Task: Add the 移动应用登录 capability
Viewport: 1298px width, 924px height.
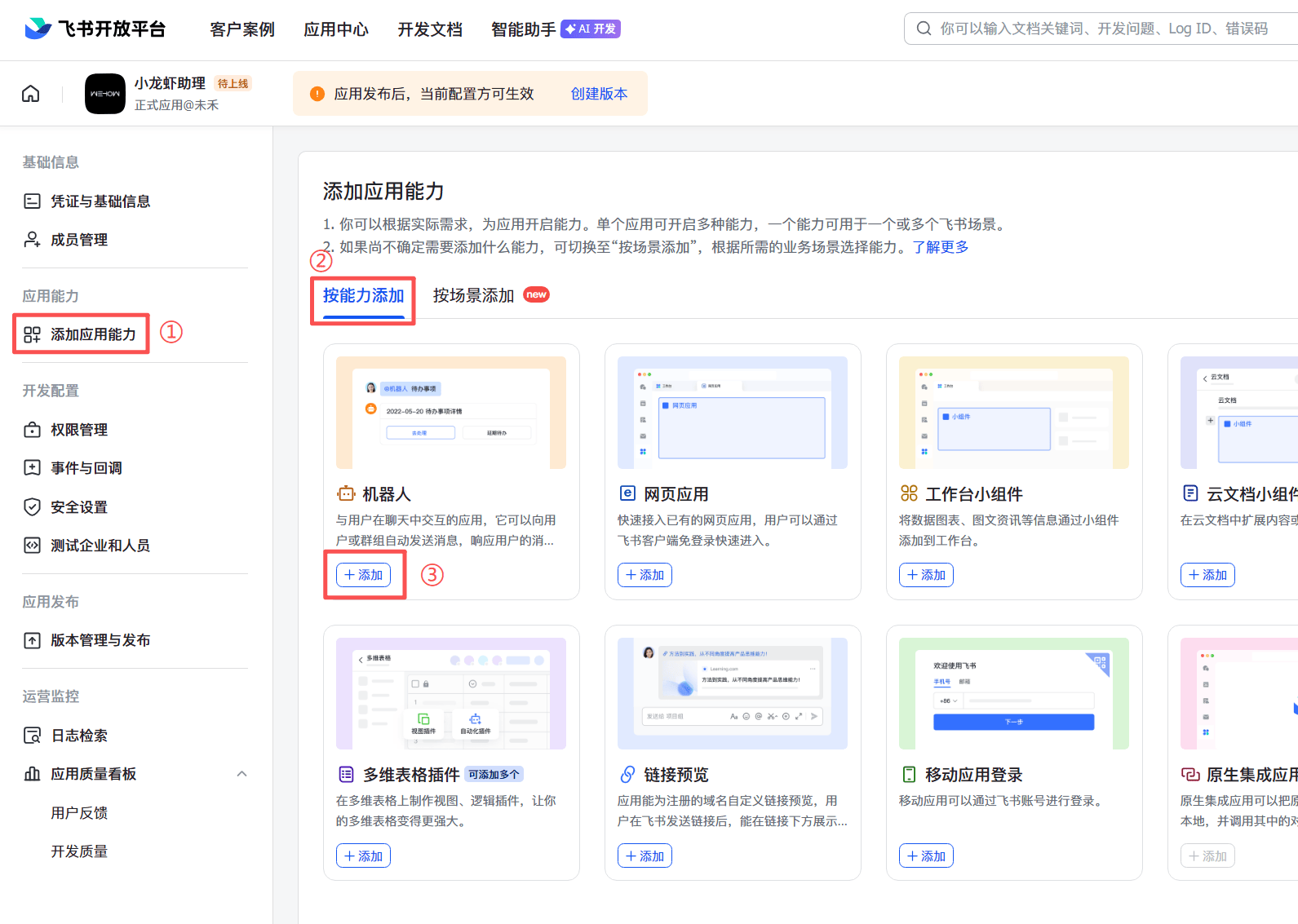Action: point(926,855)
